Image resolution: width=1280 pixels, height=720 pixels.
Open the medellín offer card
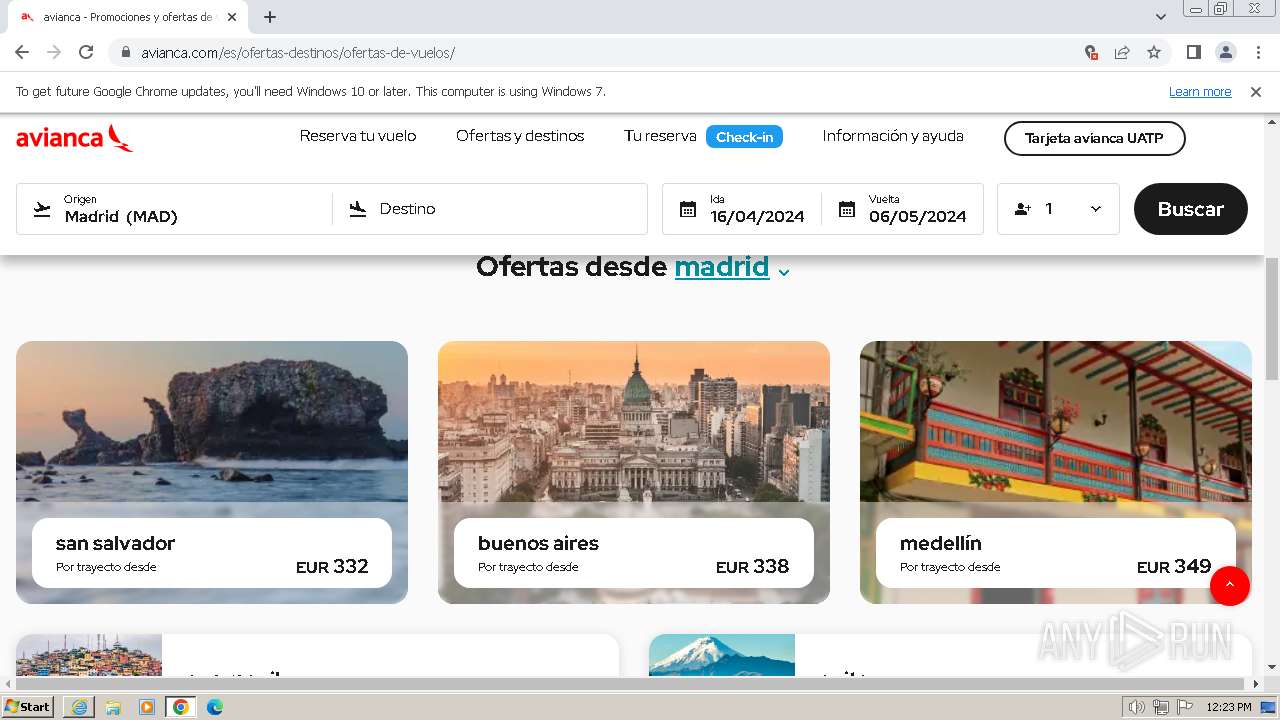tap(1056, 473)
